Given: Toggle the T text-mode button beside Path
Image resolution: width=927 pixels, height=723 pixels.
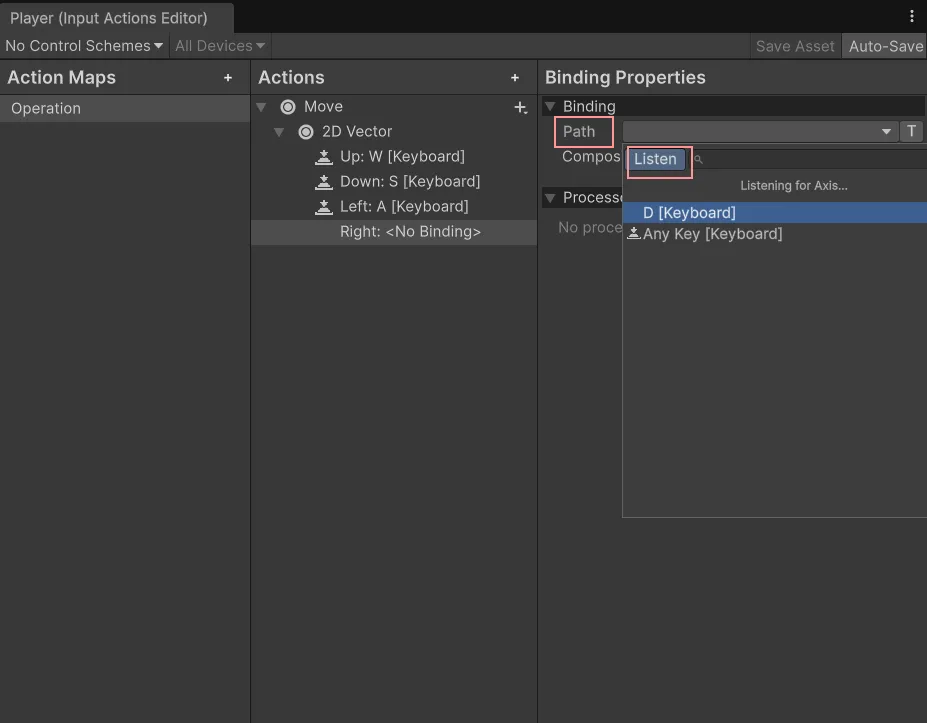Looking at the screenshot, I should coord(911,131).
